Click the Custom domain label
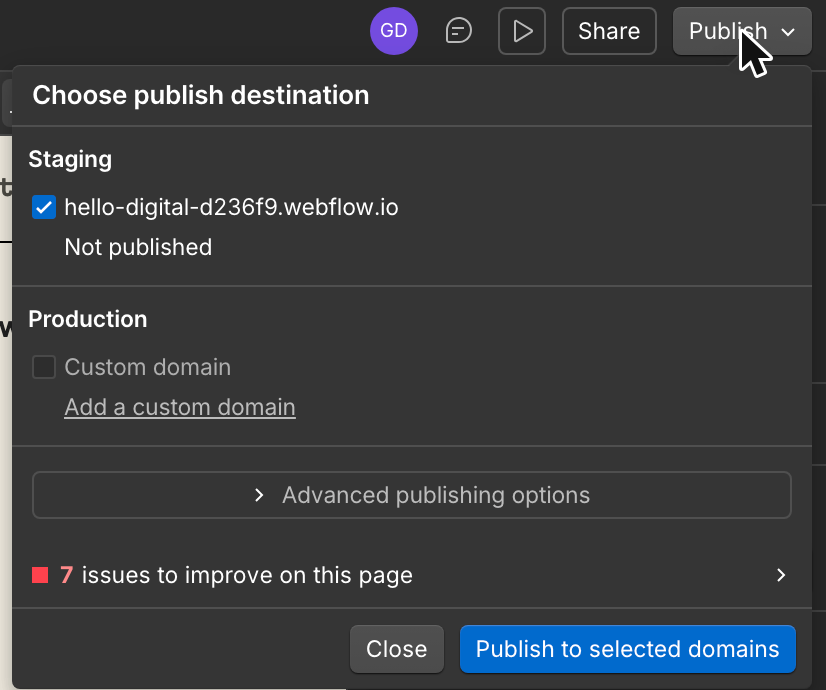The image size is (826, 690). coord(148,367)
